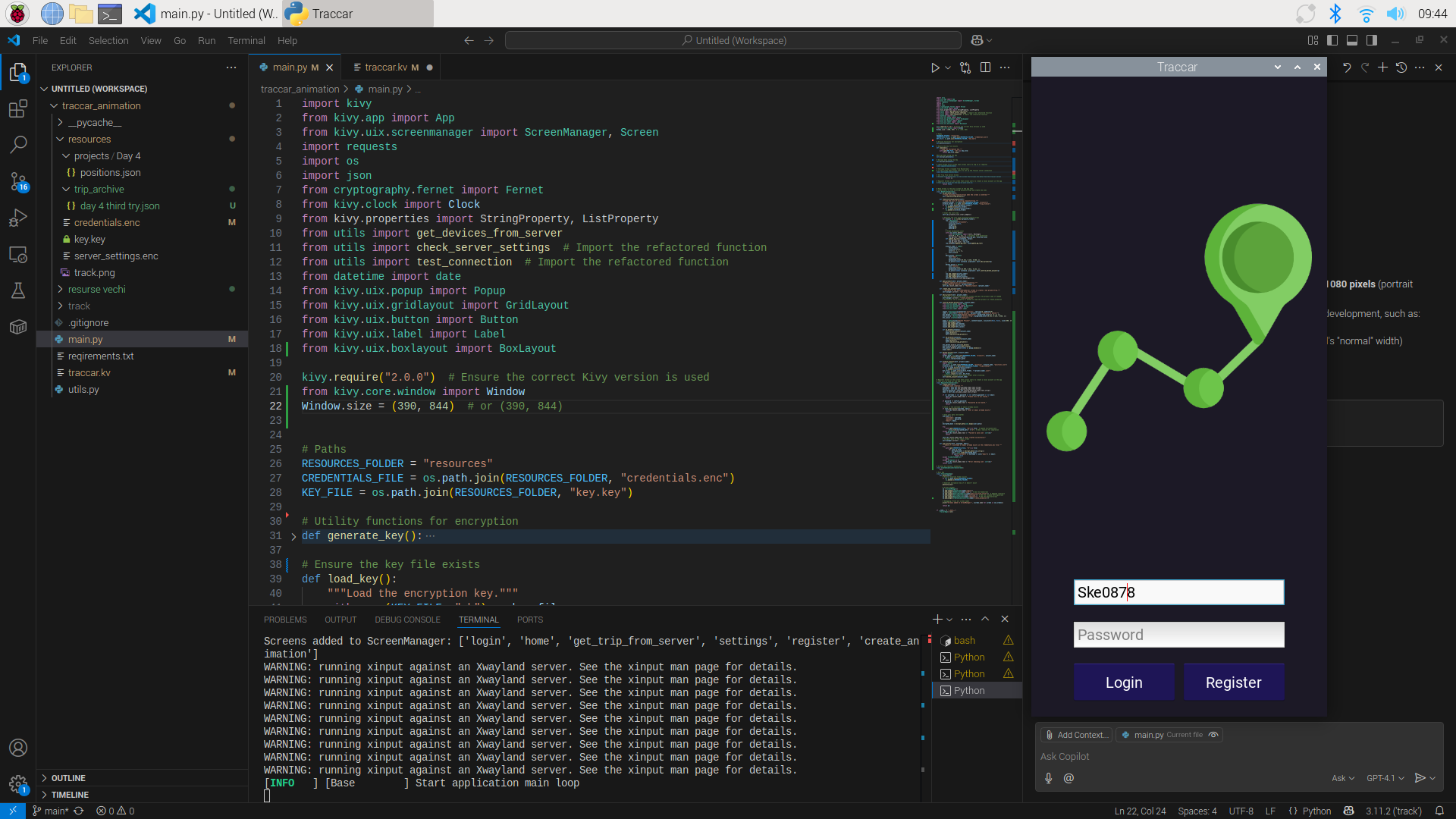Click the editor minimap code overview
The image size is (1456, 819).
(971, 303)
